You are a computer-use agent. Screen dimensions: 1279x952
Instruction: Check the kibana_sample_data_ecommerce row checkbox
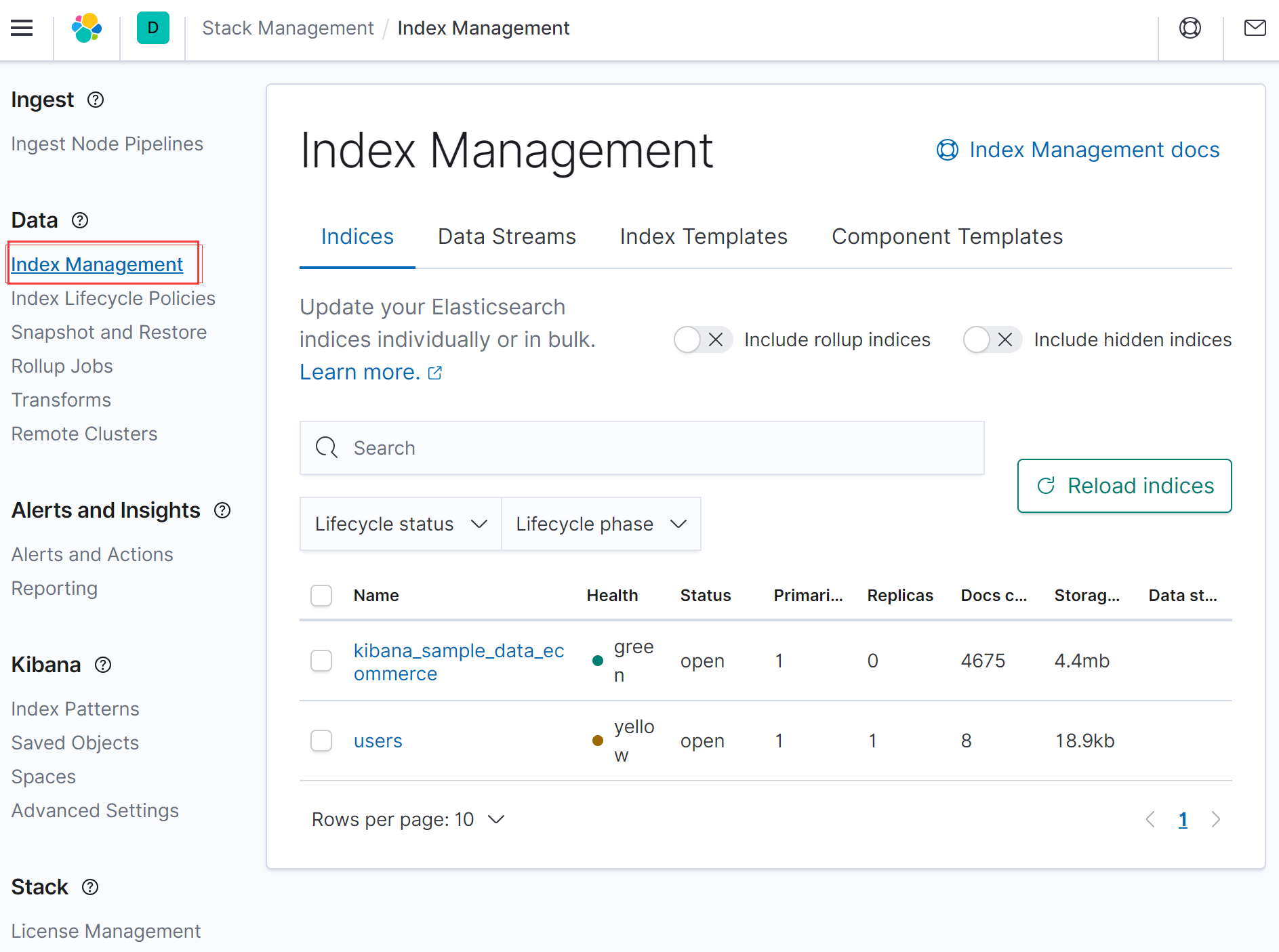321,661
